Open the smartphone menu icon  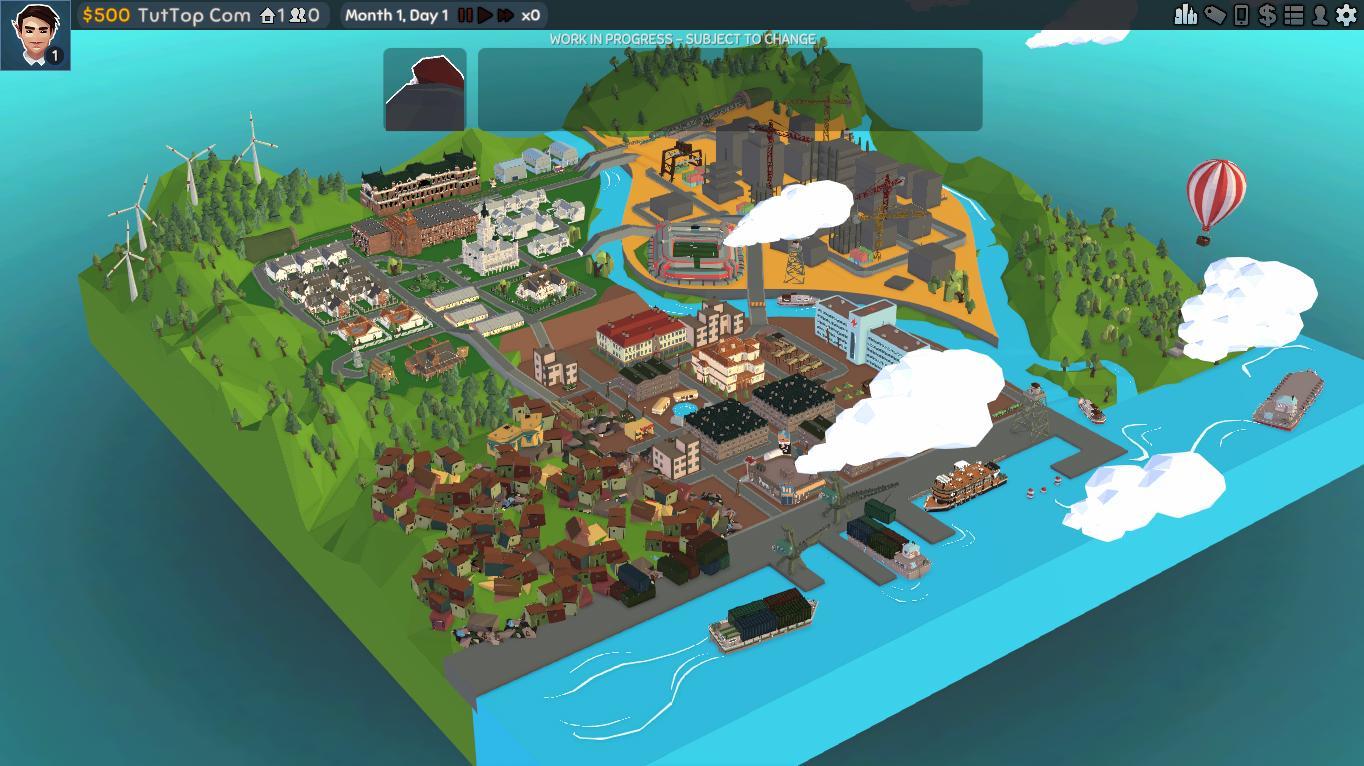(x=1241, y=15)
